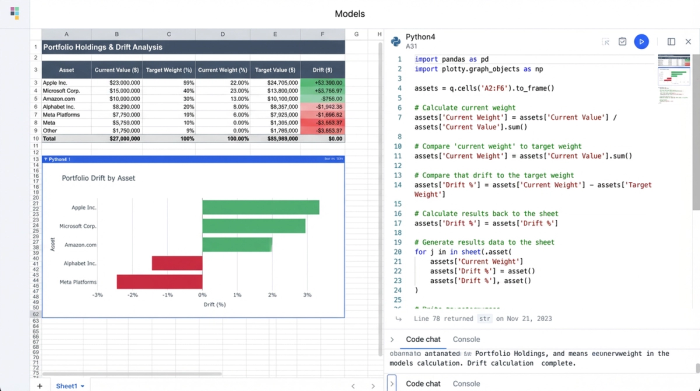The image size is (700, 391).
Task: Click the 'Drift ($)' header cell
Action: 322,70
